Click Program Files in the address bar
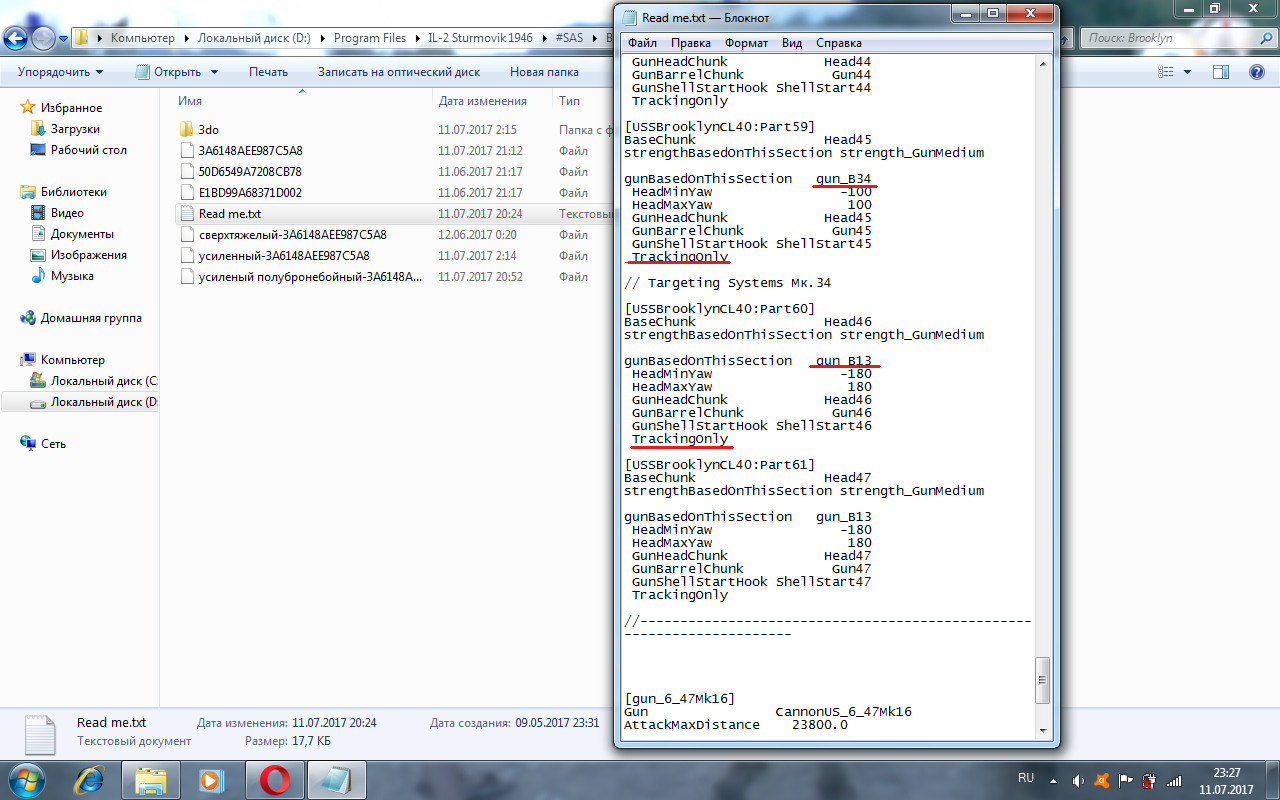The width and height of the screenshot is (1280, 800). (370, 38)
